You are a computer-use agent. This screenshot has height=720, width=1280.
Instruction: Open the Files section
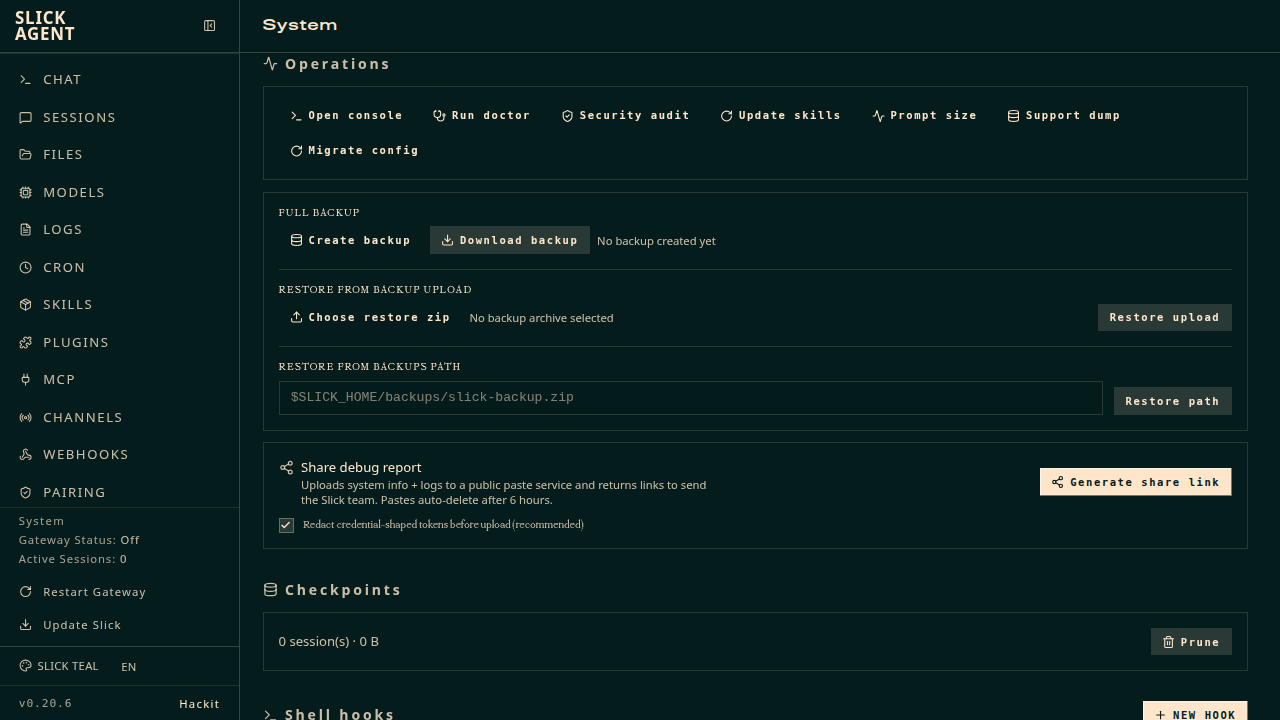tap(120, 154)
